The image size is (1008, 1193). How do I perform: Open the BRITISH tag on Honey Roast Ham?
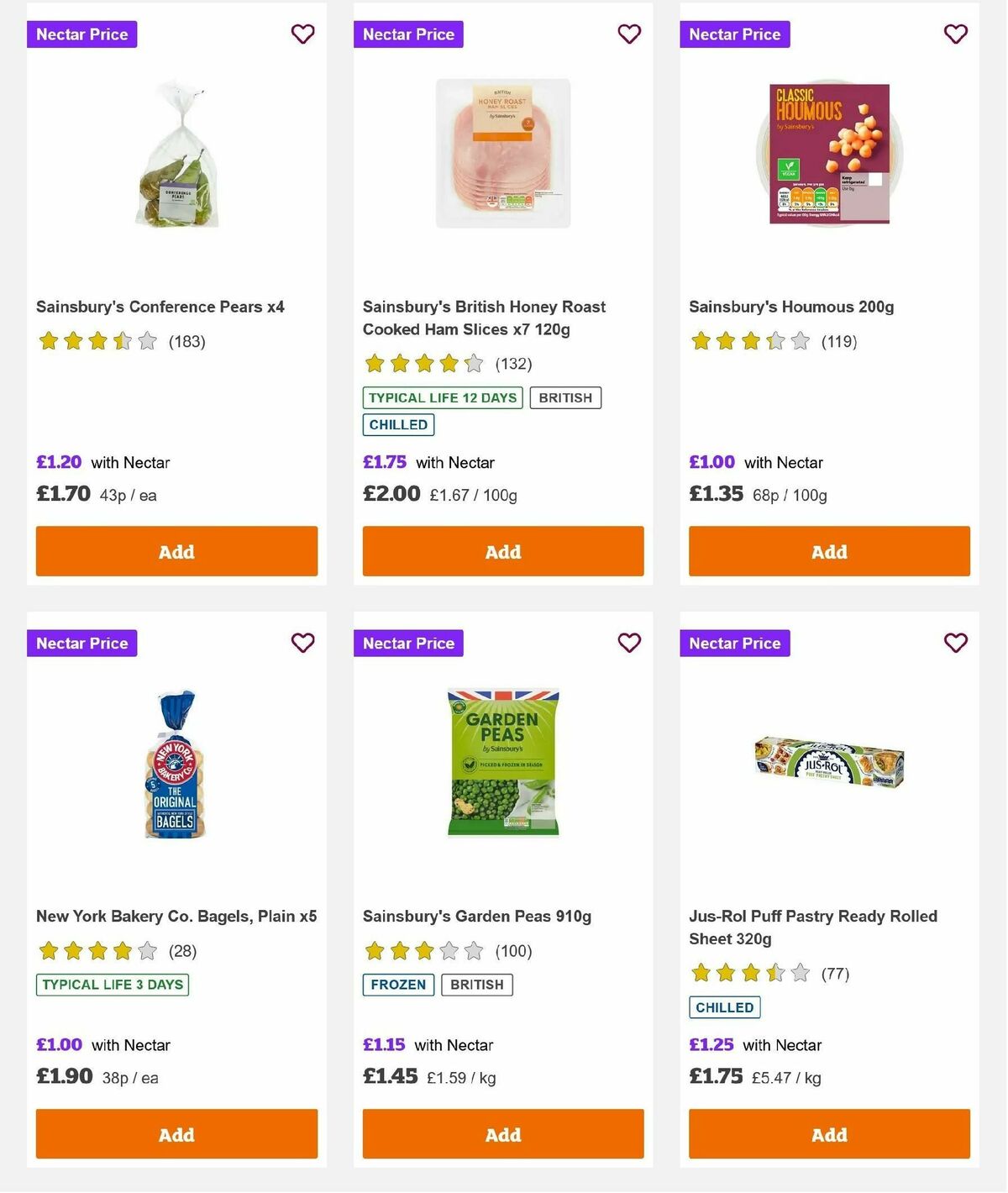click(565, 397)
